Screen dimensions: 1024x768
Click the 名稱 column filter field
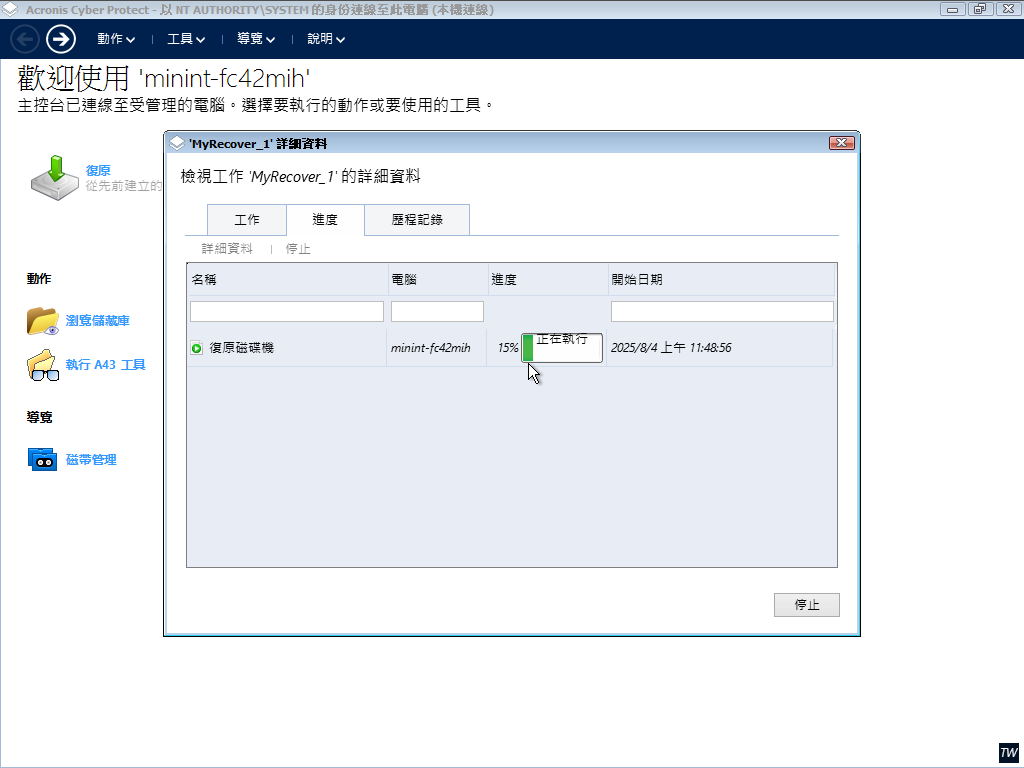tap(287, 312)
